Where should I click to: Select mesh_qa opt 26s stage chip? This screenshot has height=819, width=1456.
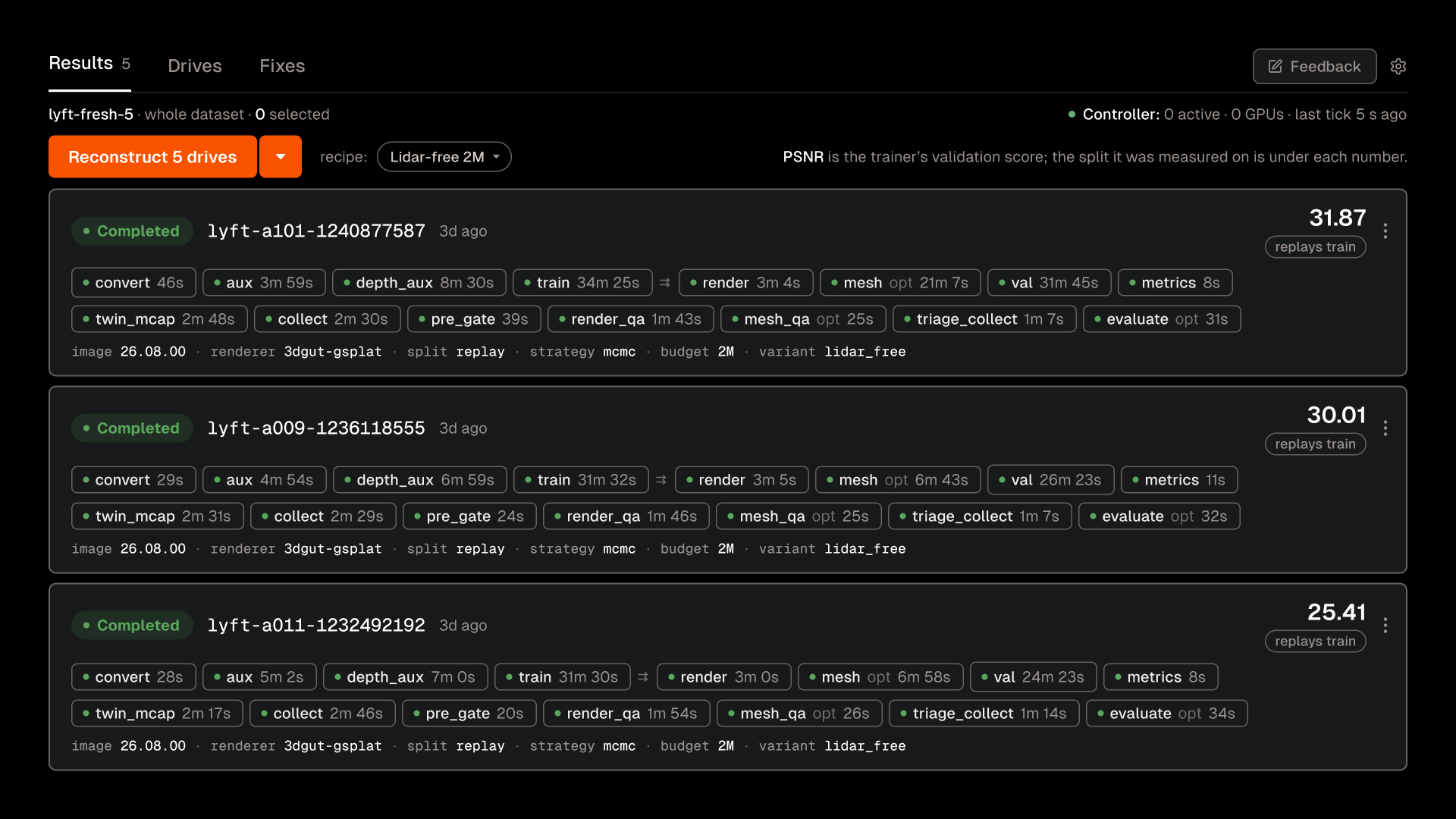coord(799,714)
